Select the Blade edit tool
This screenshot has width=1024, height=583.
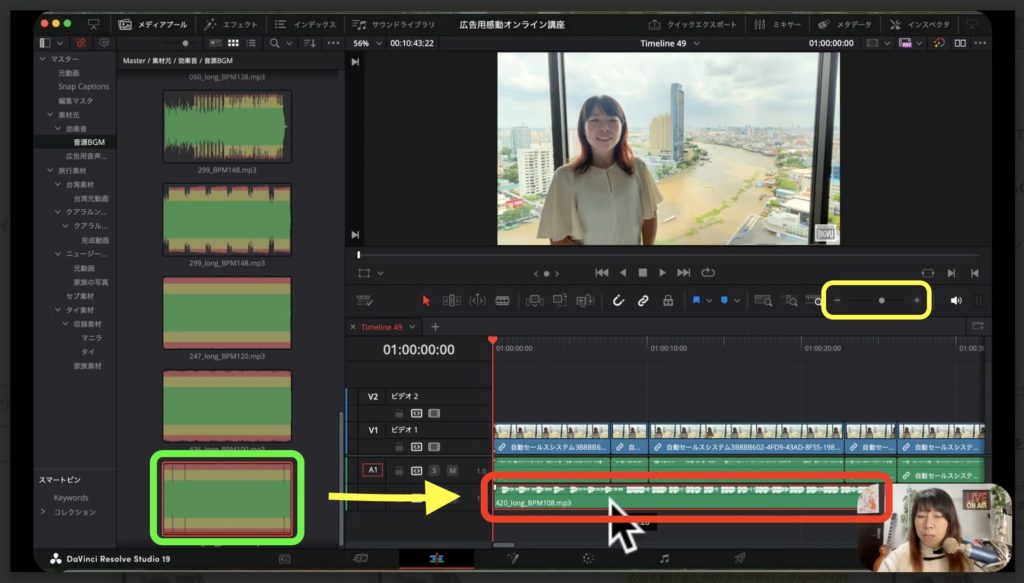click(x=502, y=300)
